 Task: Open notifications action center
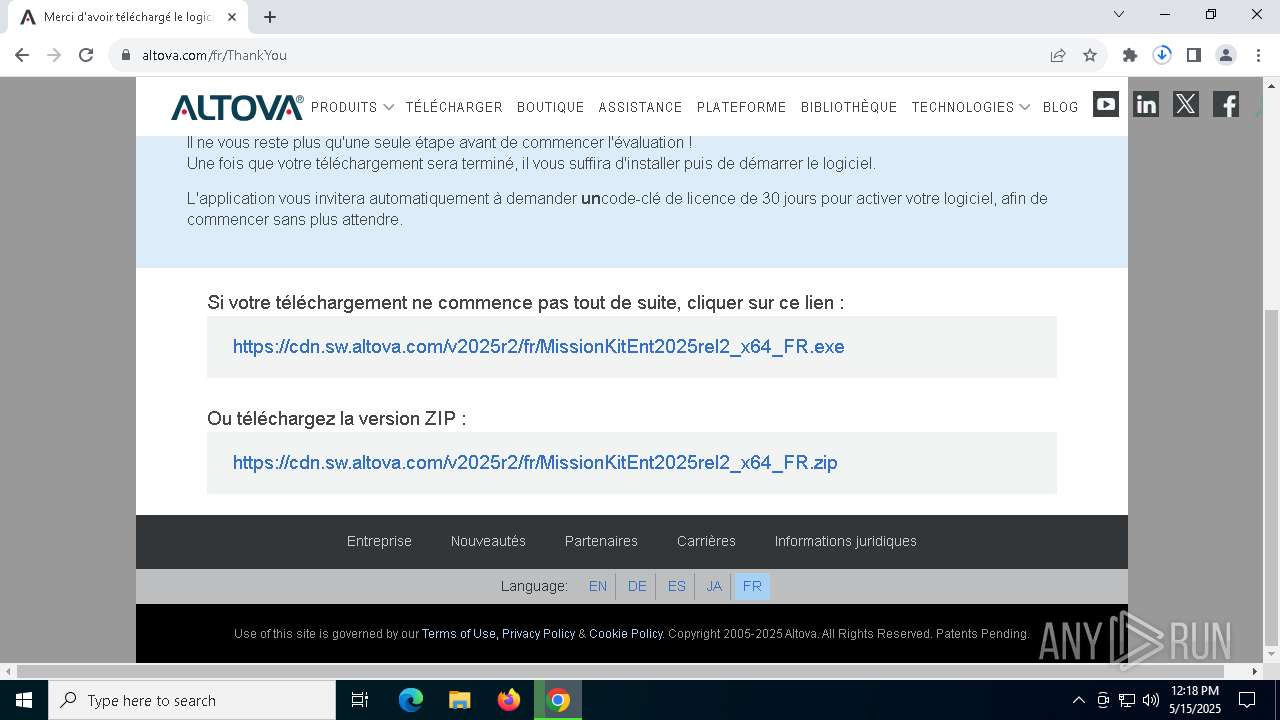[x=1247, y=700]
